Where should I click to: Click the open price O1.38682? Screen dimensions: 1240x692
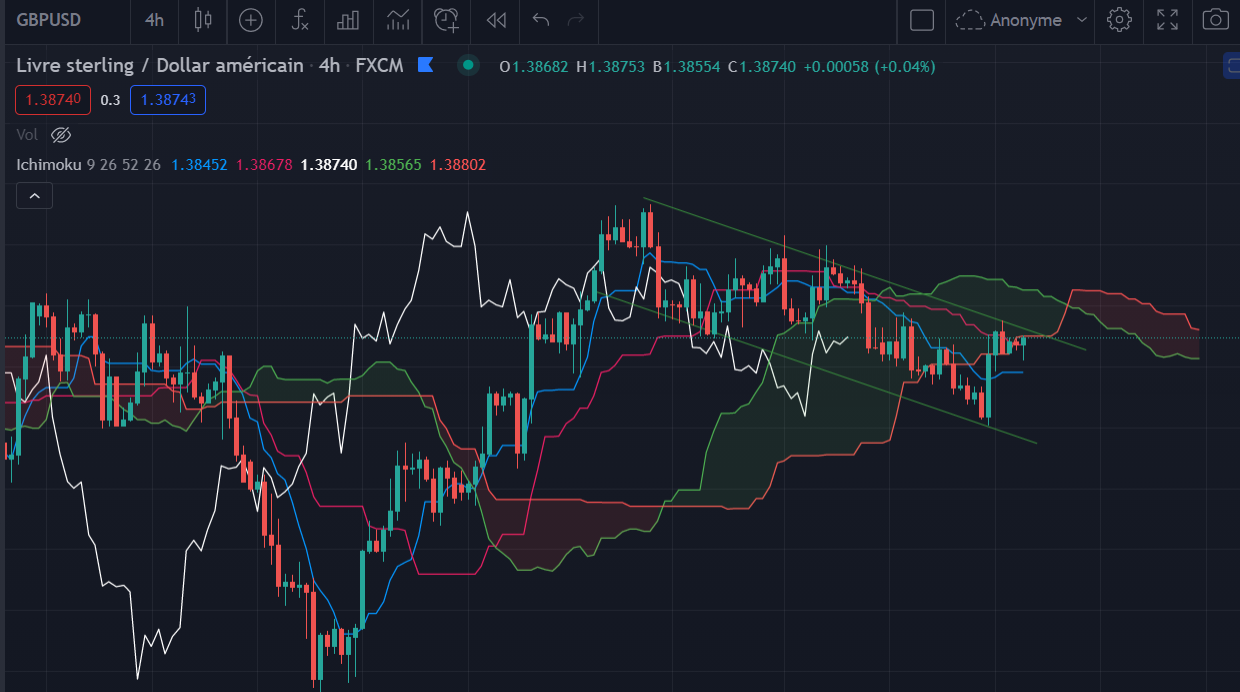[534, 67]
